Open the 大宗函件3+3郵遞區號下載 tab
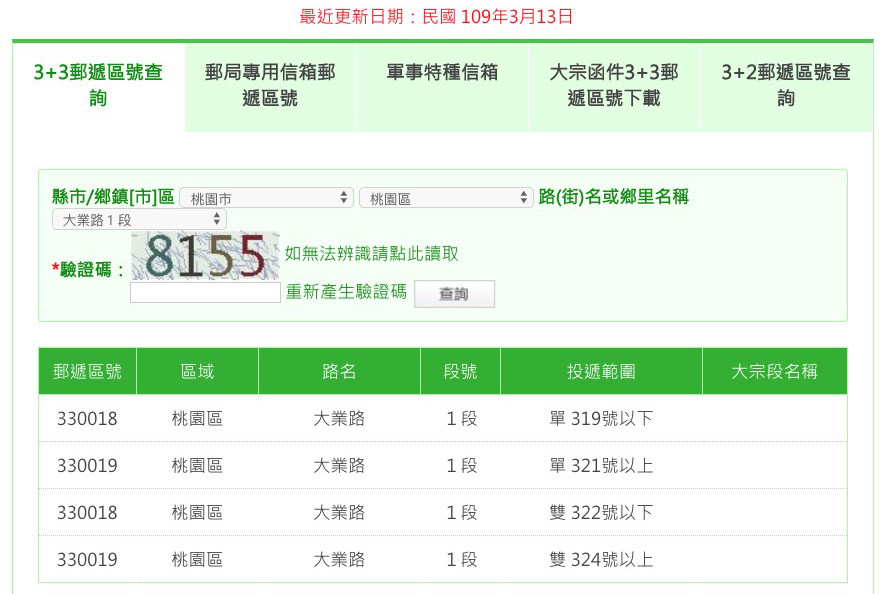Viewport: 891px width, 594px height. coord(617,86)
